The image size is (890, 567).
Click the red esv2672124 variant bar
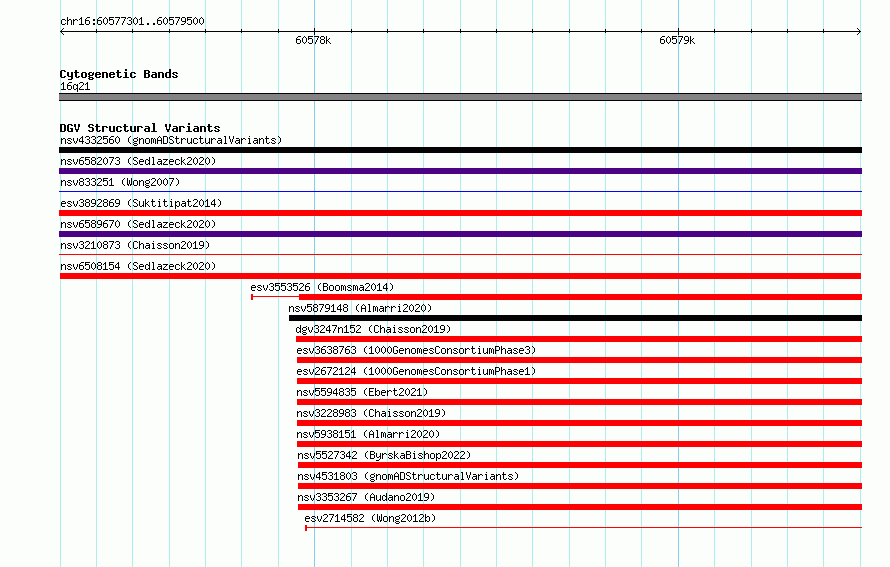pos(579,381)
